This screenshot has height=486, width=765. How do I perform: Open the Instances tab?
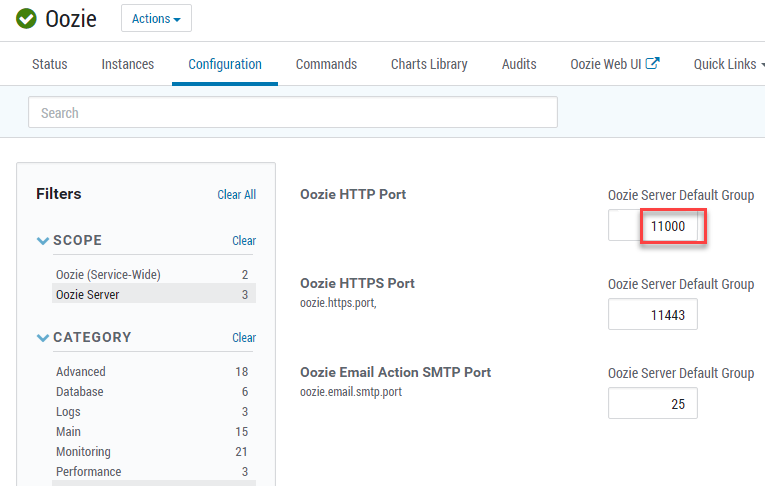coord(128,64)
